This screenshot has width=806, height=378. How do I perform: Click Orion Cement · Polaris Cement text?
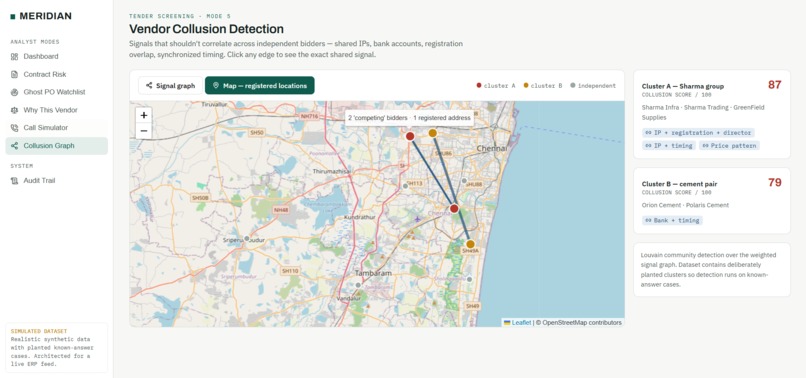tap(685, 205)
